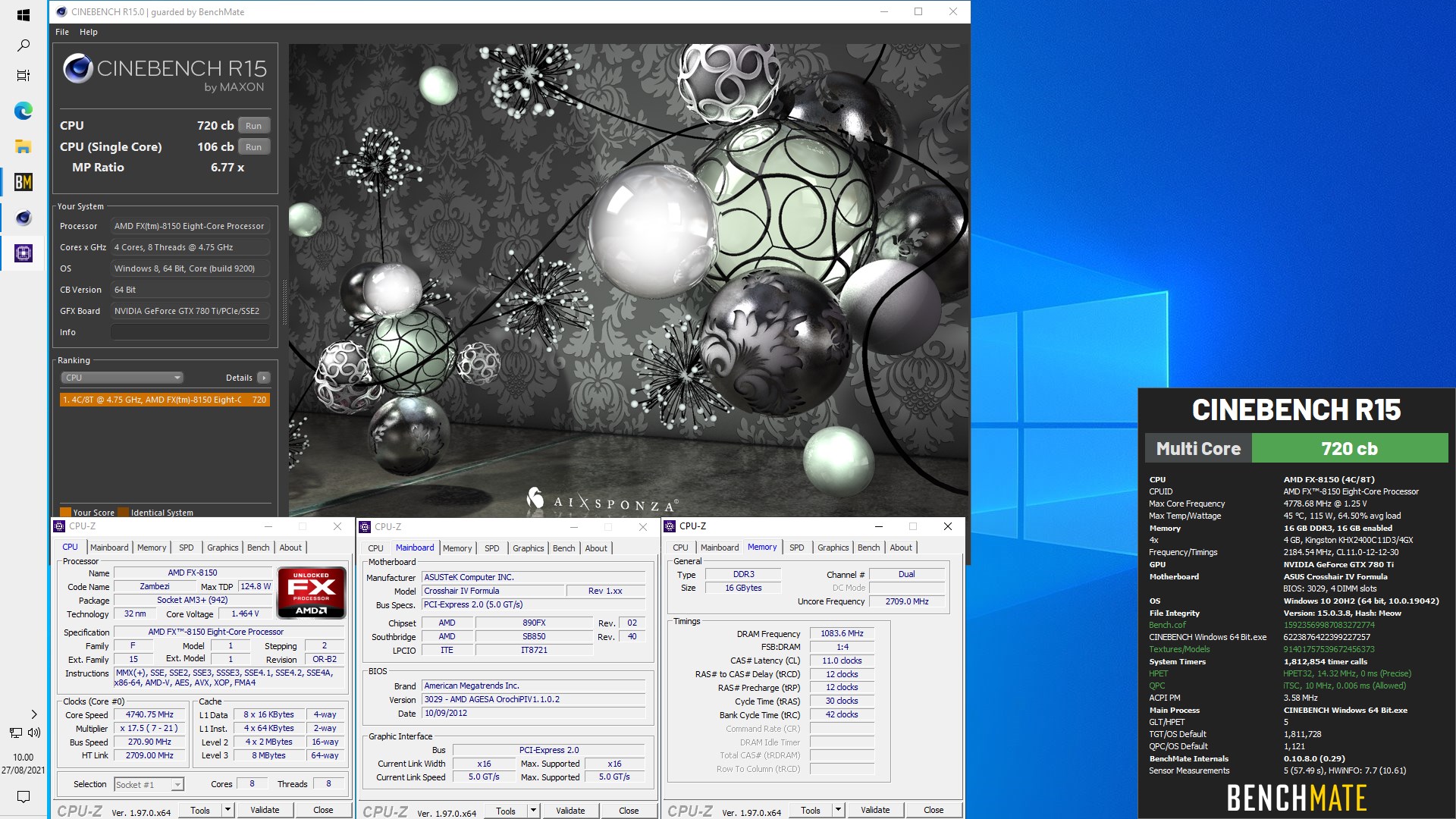This screenshot has height=819, width=1456.
Task: Run the CPU multi-core benchmark
Action: pyautogui.click(x=254, y=126)
